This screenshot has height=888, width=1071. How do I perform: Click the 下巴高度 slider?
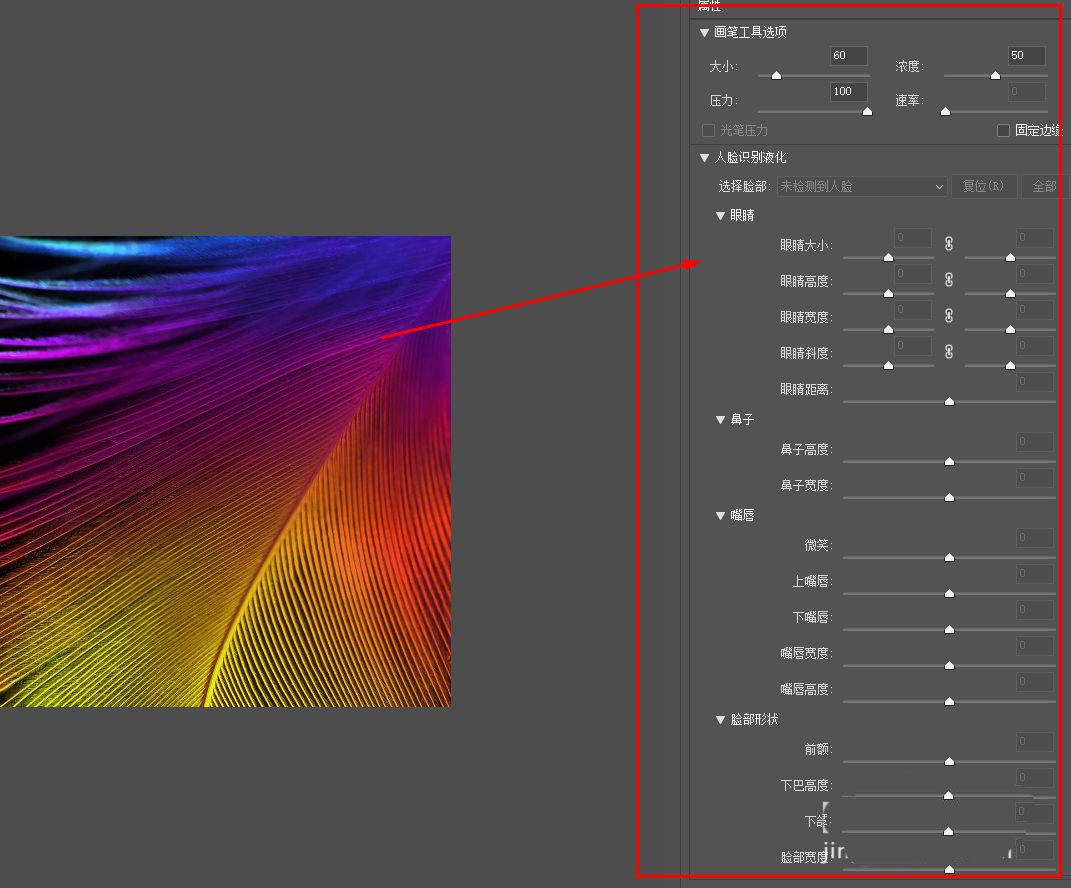click(949, 796)
